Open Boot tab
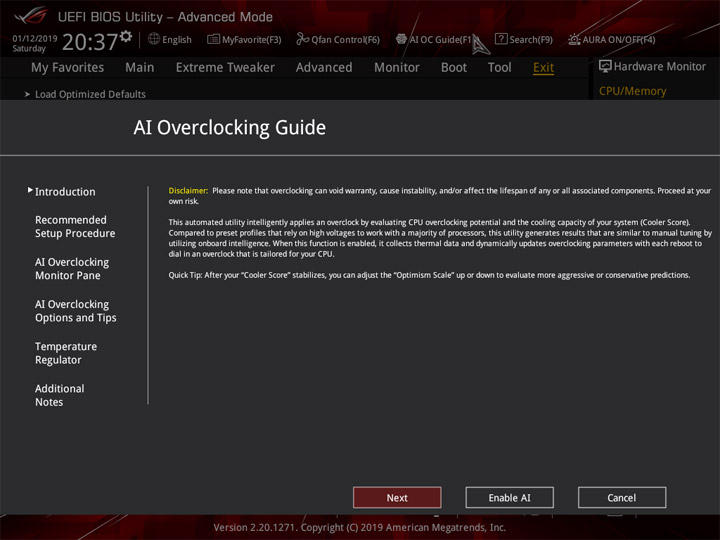 point(454,68)
